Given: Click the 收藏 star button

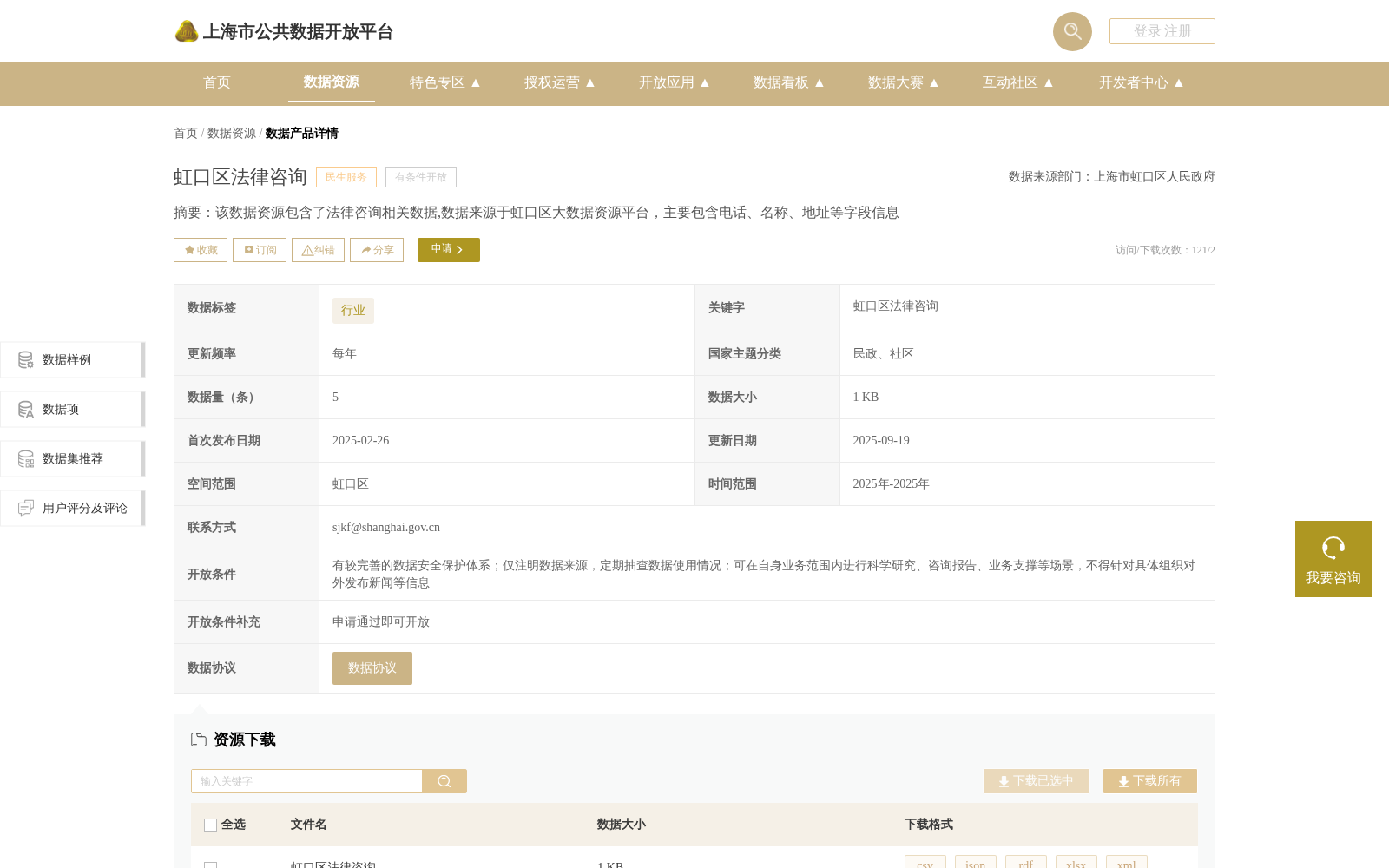Looking at the screenshot, I should click(201, 250).
